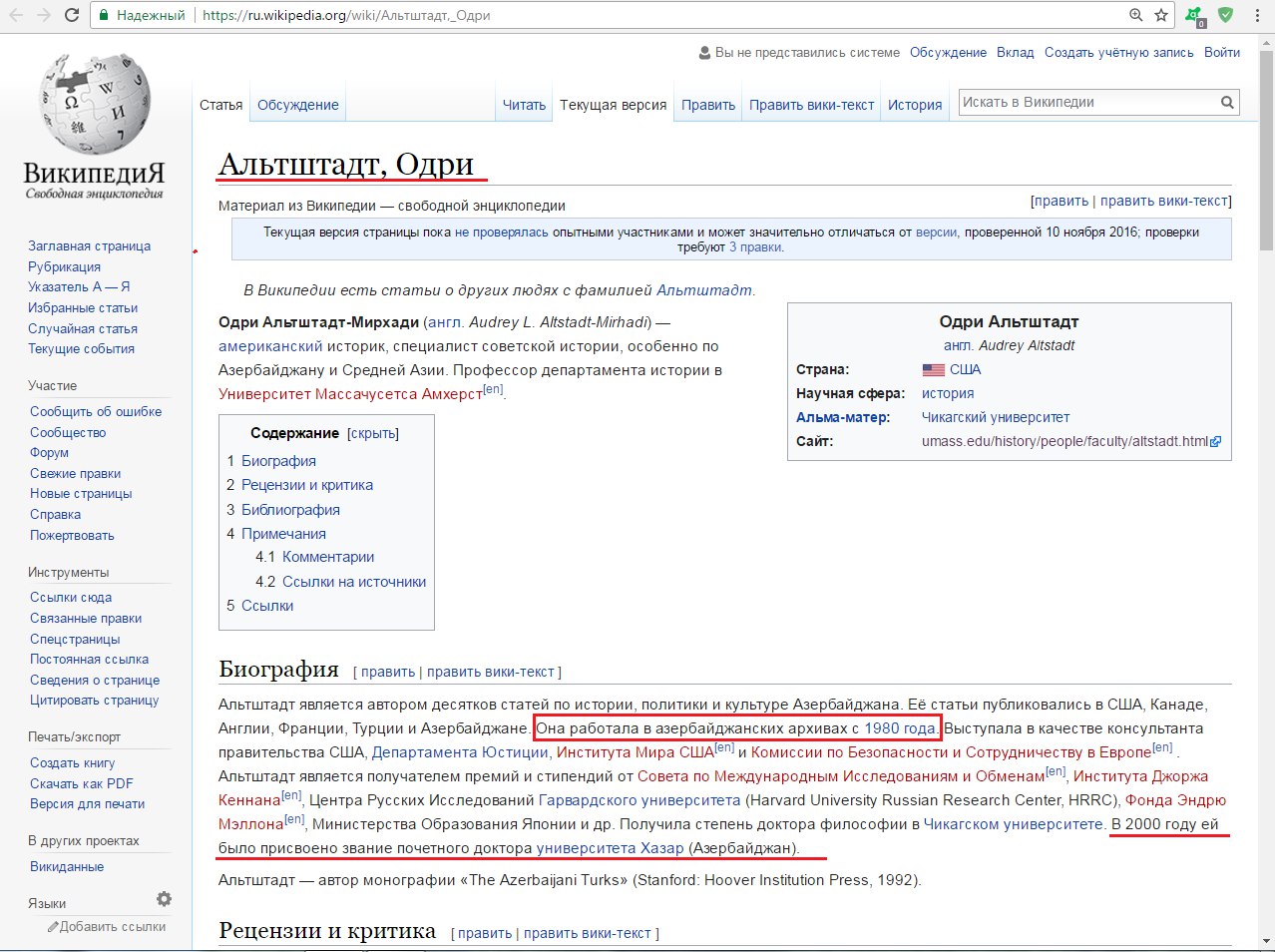Viewport: 1275px width, 952px height.
Task: Click 'Альтштадт' surname disambiguation link
Action: click(x=704, y=290)
